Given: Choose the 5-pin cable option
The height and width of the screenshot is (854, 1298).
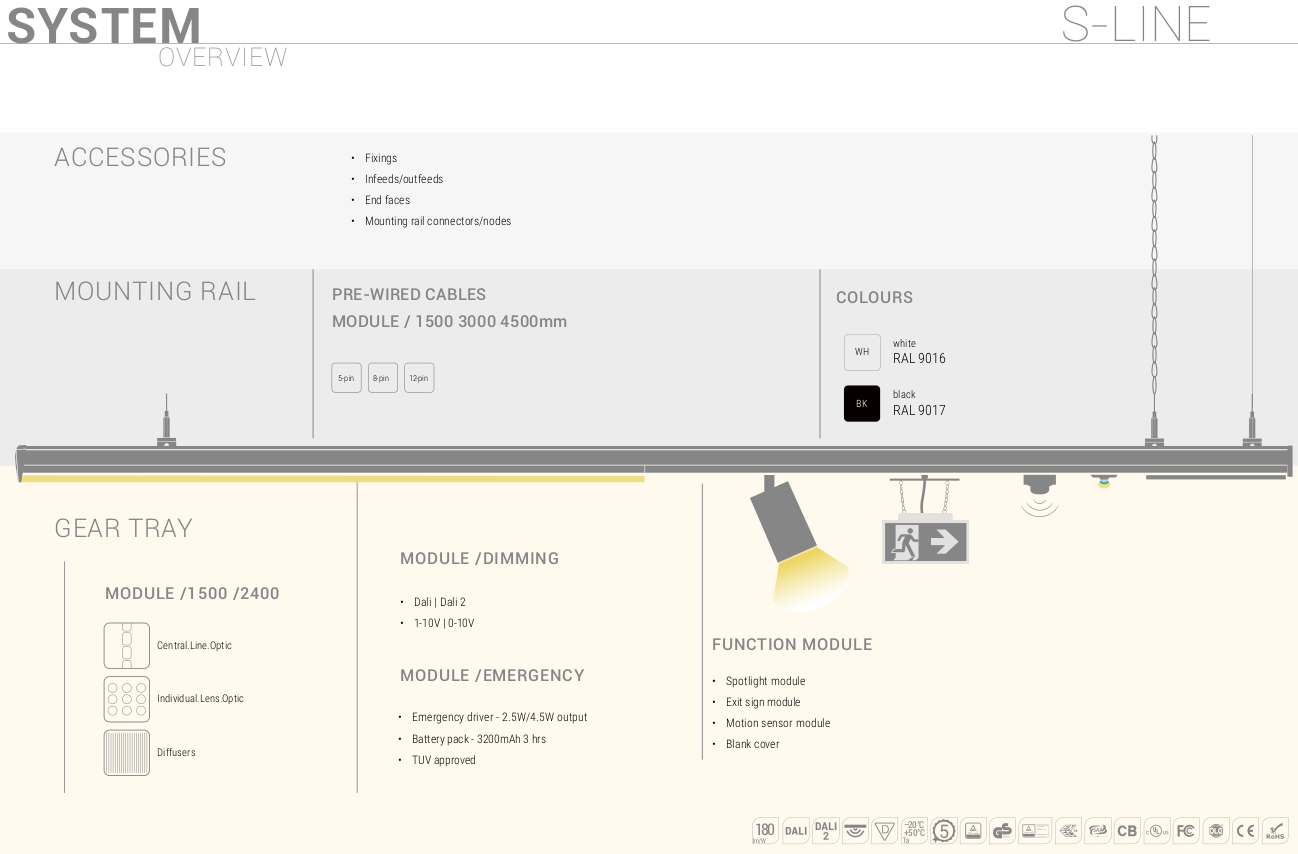Looking at the screenshot, I should click(346, 378).
